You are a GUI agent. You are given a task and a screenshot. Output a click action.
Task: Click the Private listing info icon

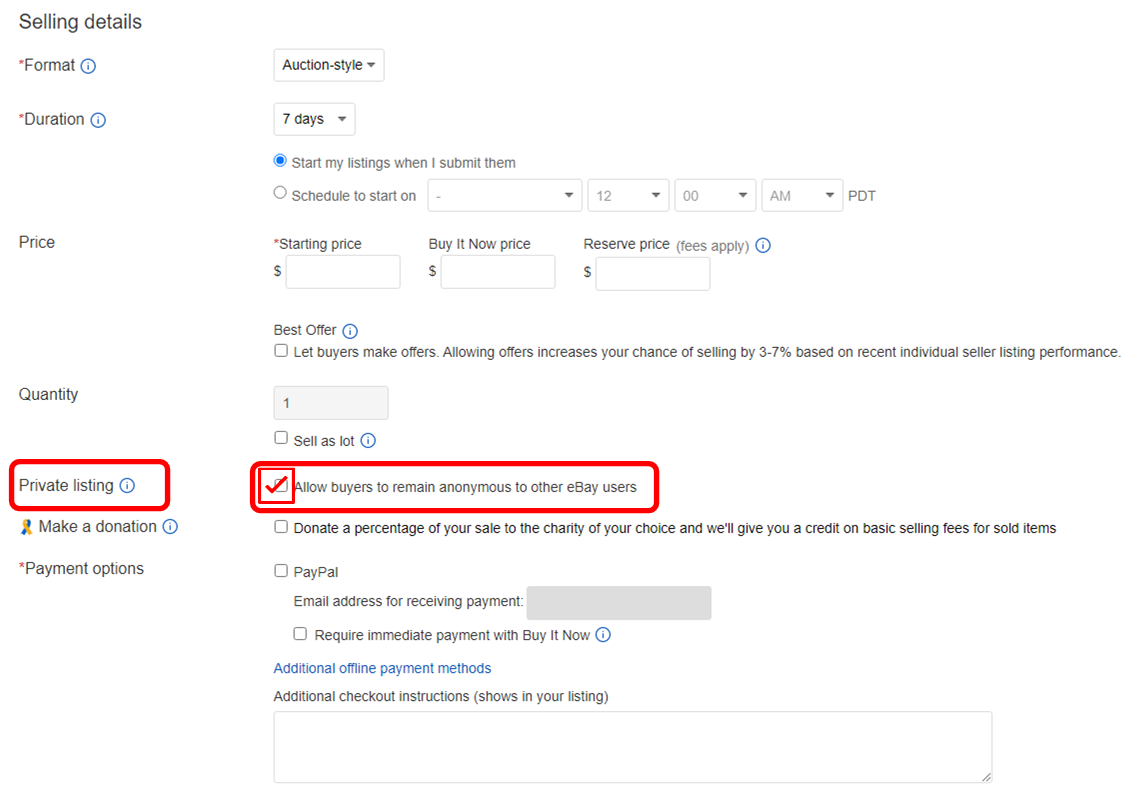[127, 486]
